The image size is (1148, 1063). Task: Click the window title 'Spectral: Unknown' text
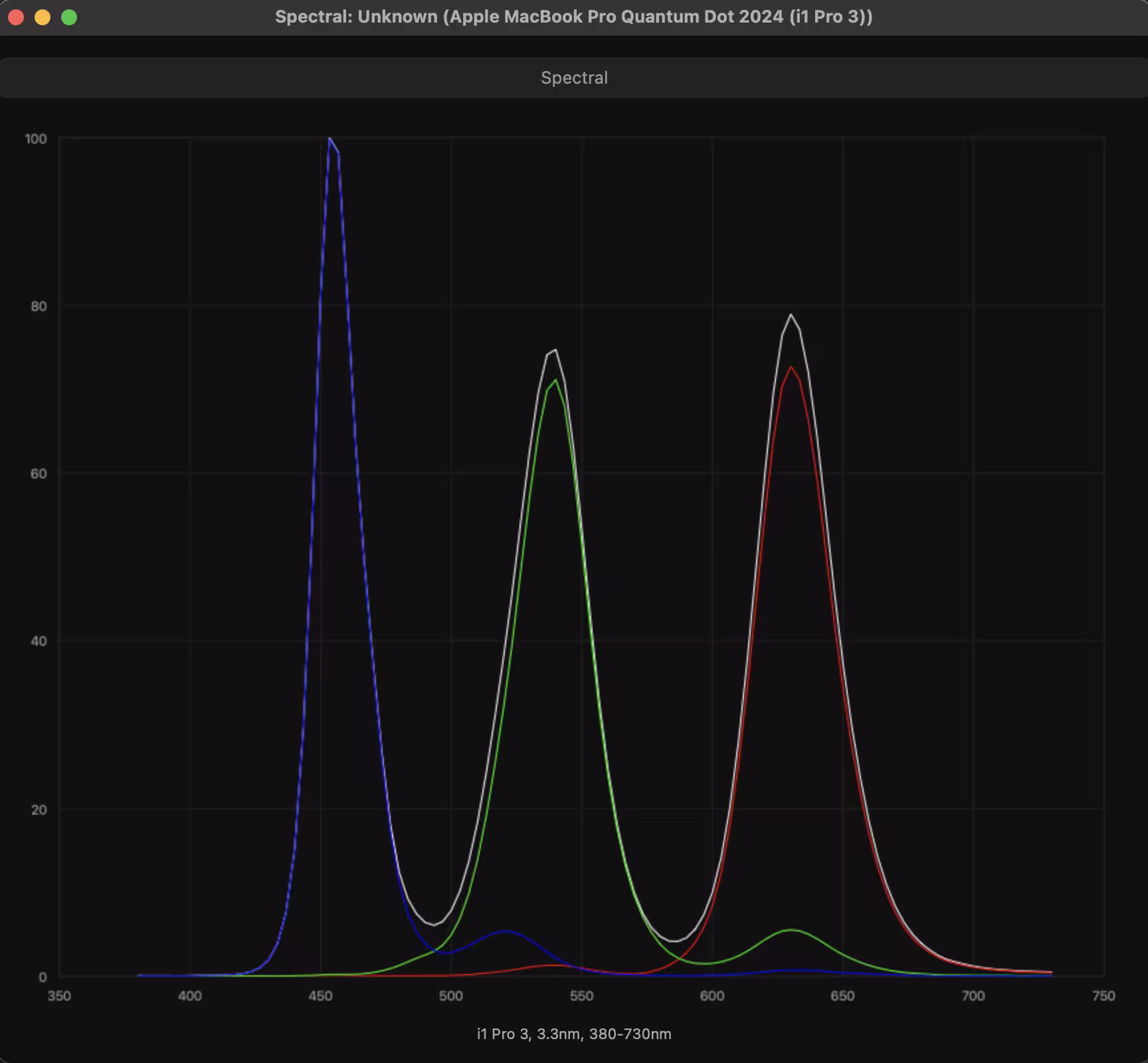point(356,17)
